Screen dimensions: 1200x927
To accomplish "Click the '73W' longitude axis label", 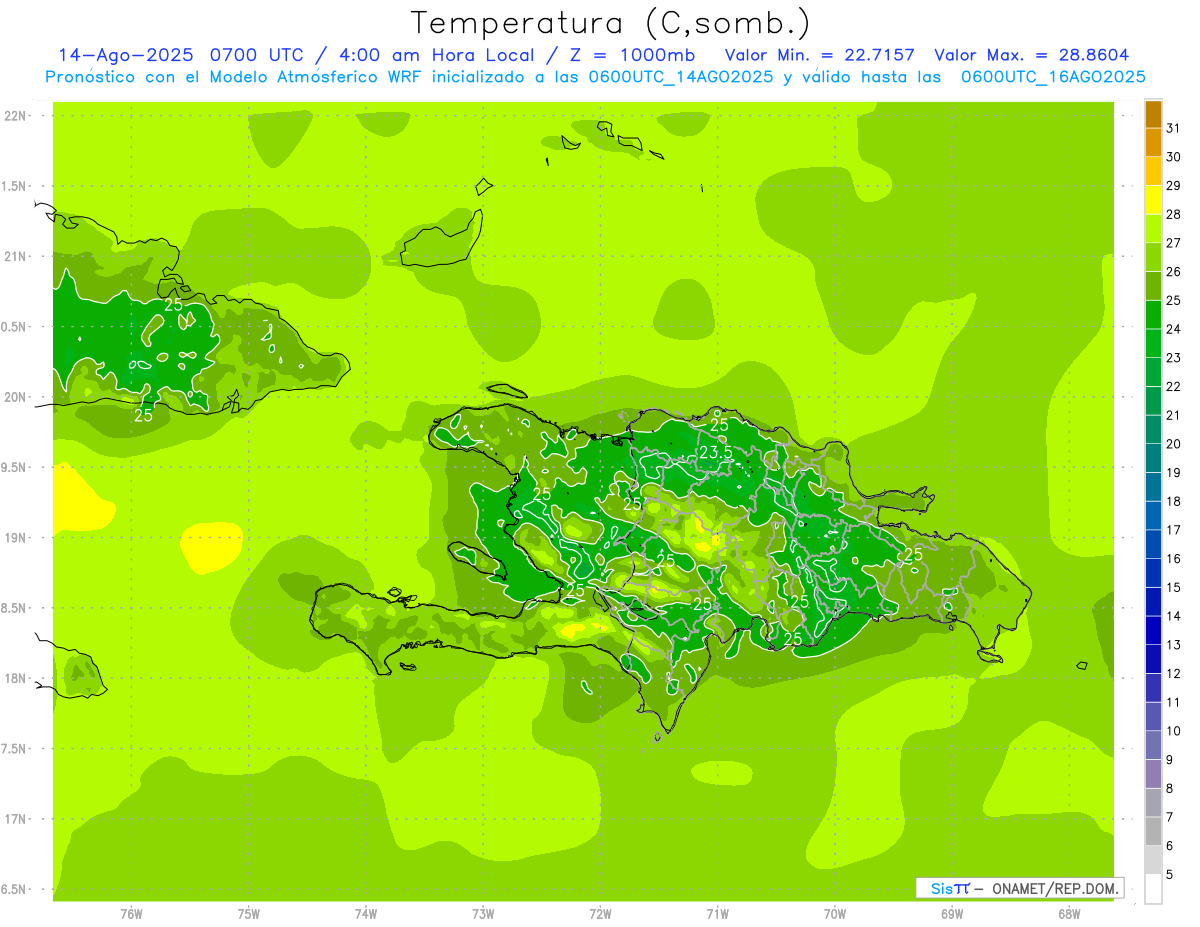I will click(483, 914).
